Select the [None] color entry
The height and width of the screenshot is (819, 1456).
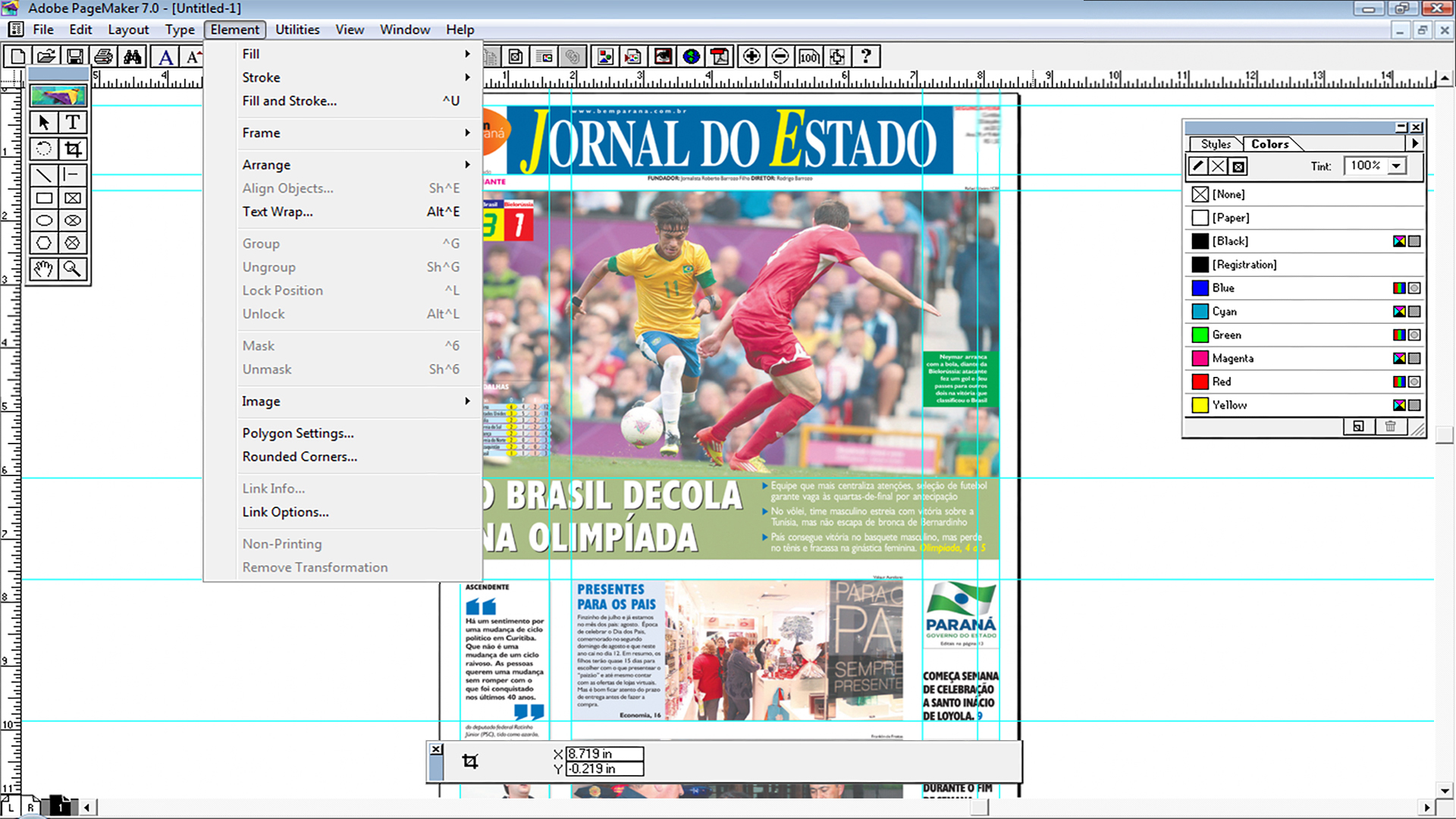click(x=1304, y=195)
